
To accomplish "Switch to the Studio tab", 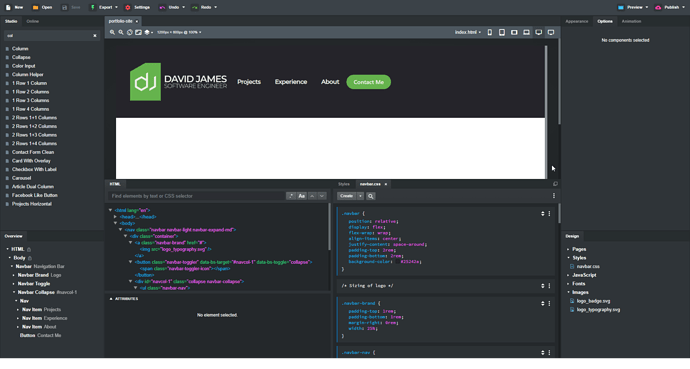I will pyautogui.click(x=11, y=21).
